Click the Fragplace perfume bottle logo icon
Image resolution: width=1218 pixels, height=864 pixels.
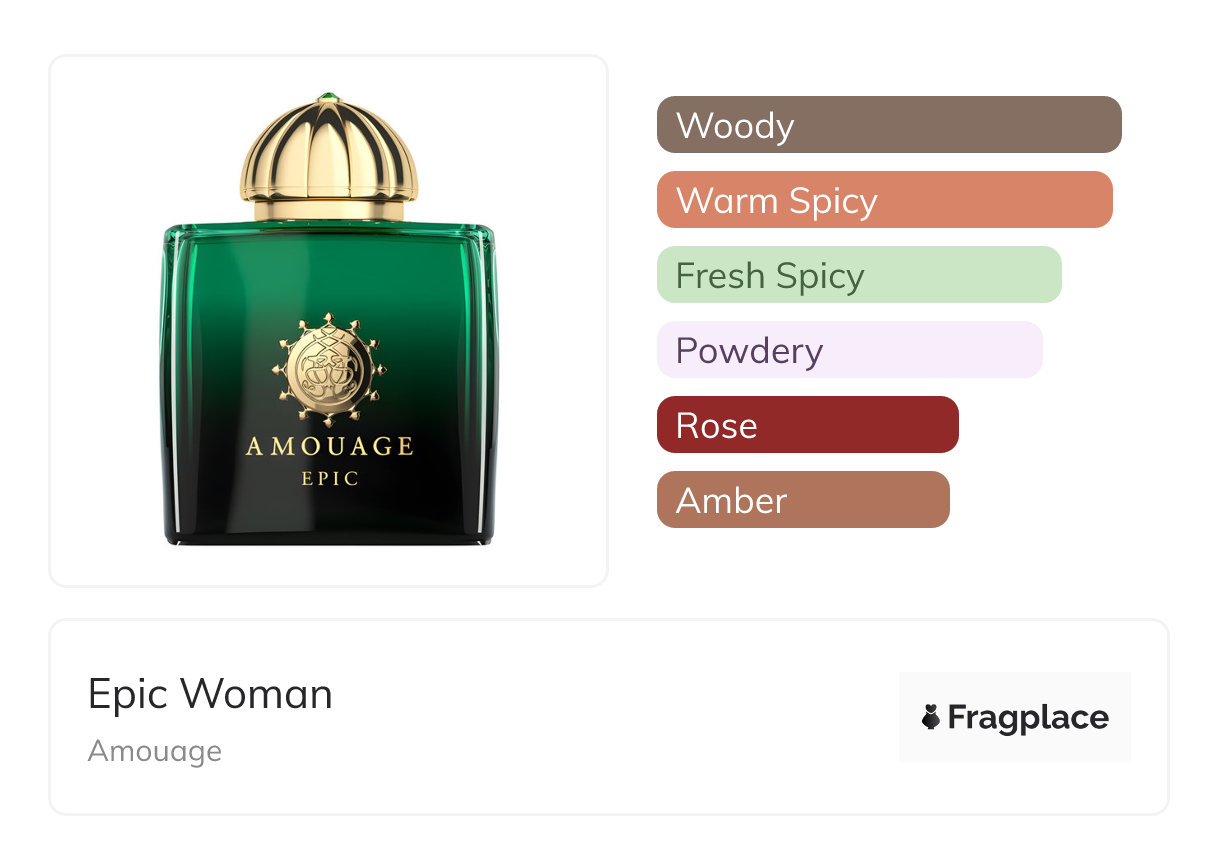click(931, 717)
